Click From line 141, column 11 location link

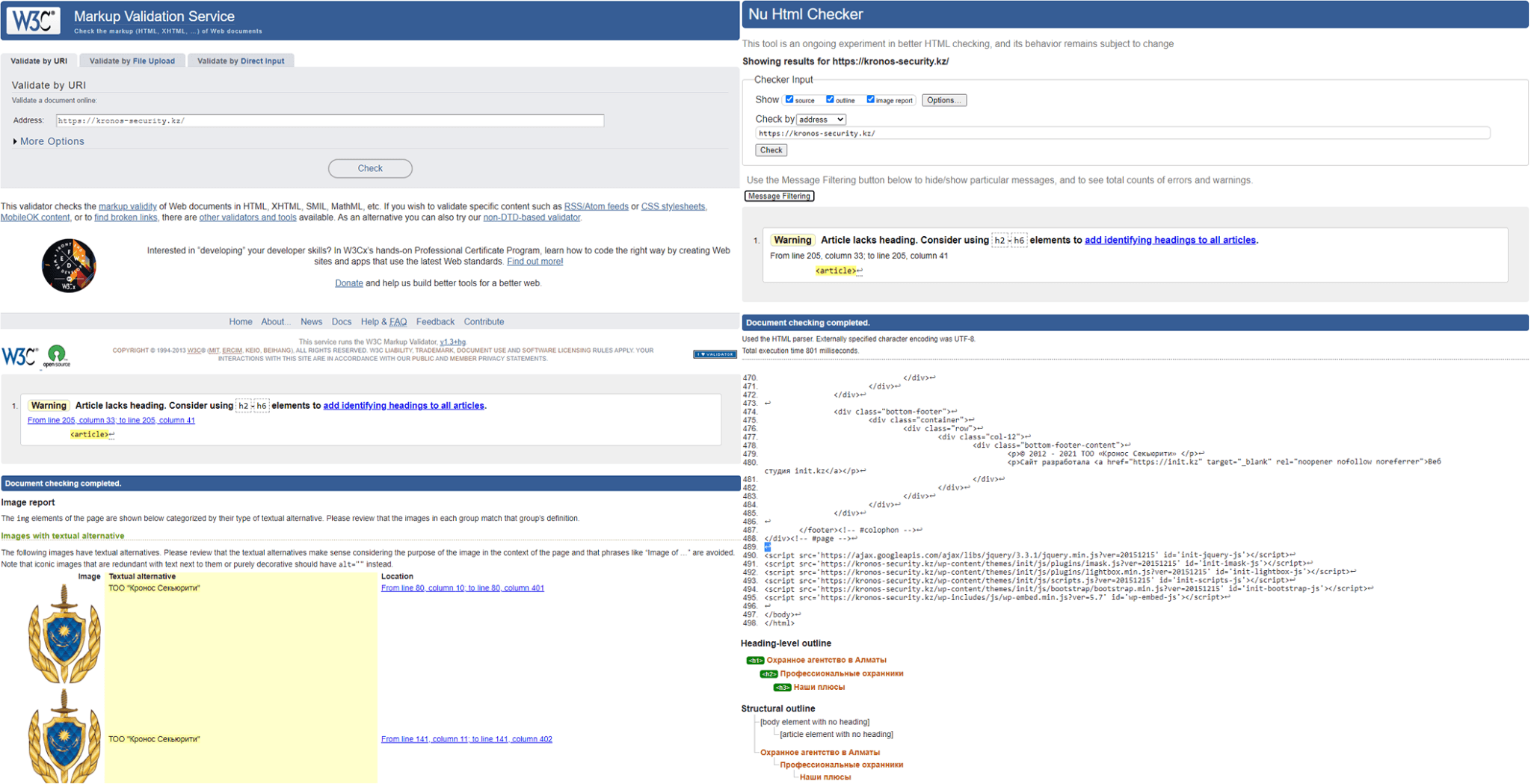point(466,739)
